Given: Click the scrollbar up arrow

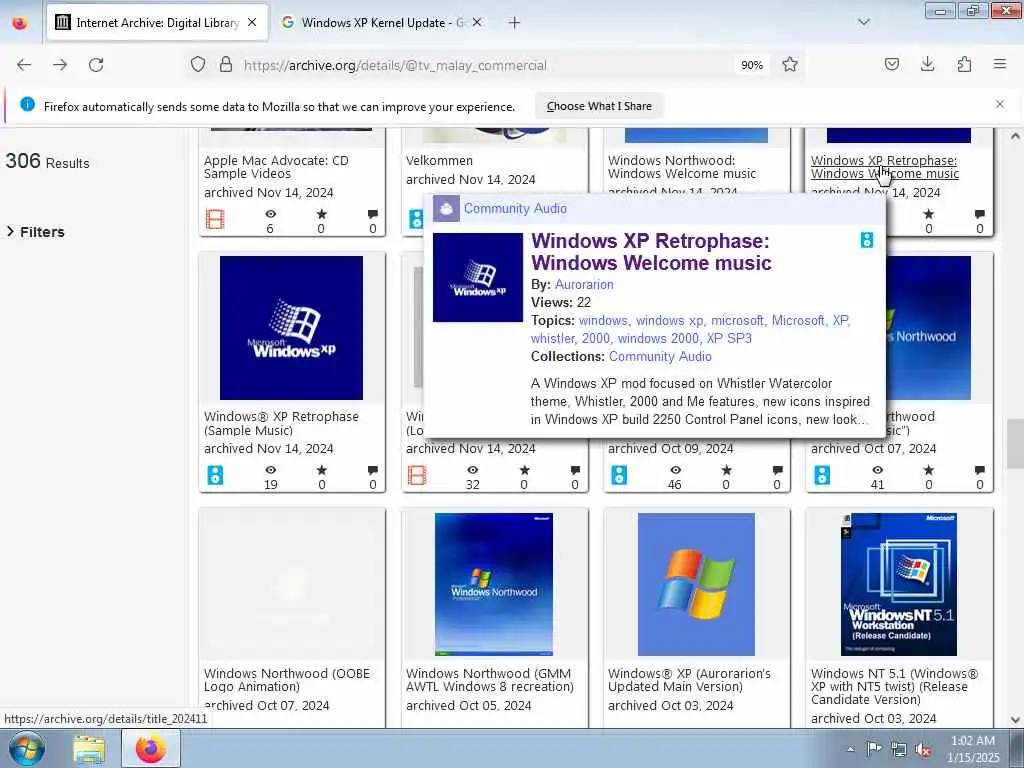Looking at the screenshot, I should (1014, 136).
